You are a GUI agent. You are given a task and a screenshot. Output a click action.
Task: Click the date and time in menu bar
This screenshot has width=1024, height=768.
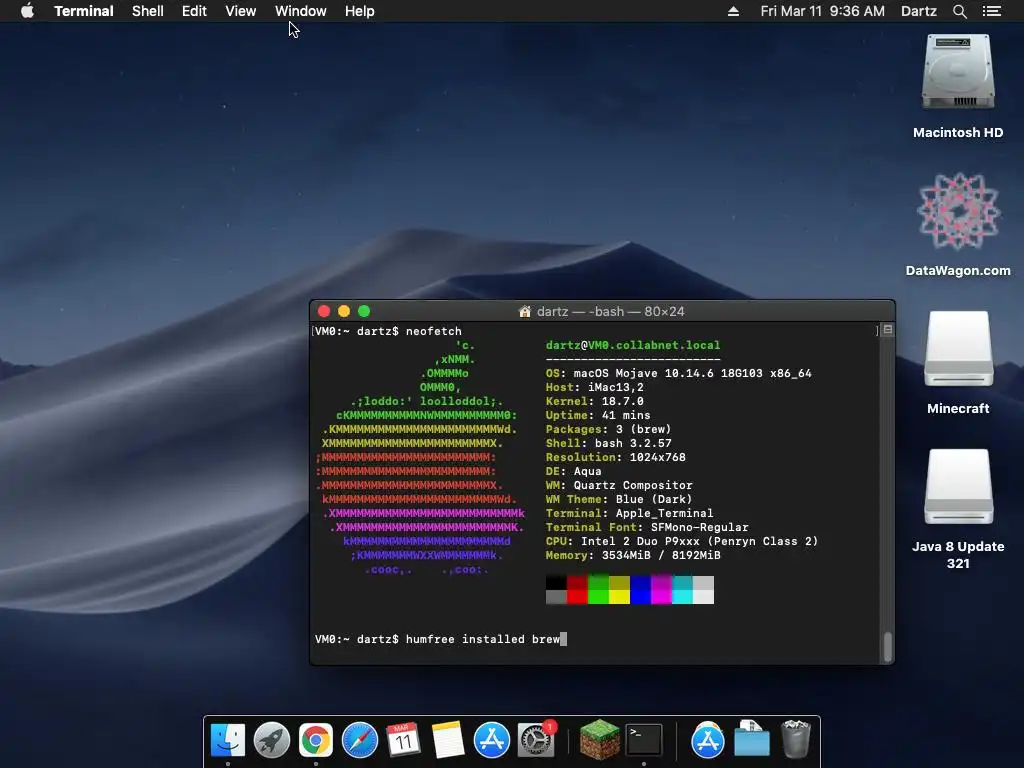tap(822, 11)
